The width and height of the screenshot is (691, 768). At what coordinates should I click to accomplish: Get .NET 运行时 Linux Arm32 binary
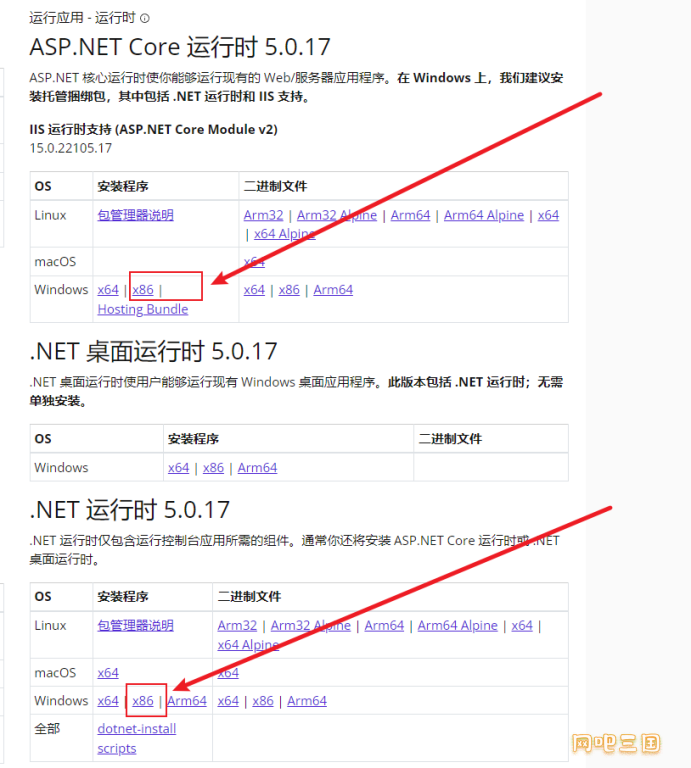238,626
